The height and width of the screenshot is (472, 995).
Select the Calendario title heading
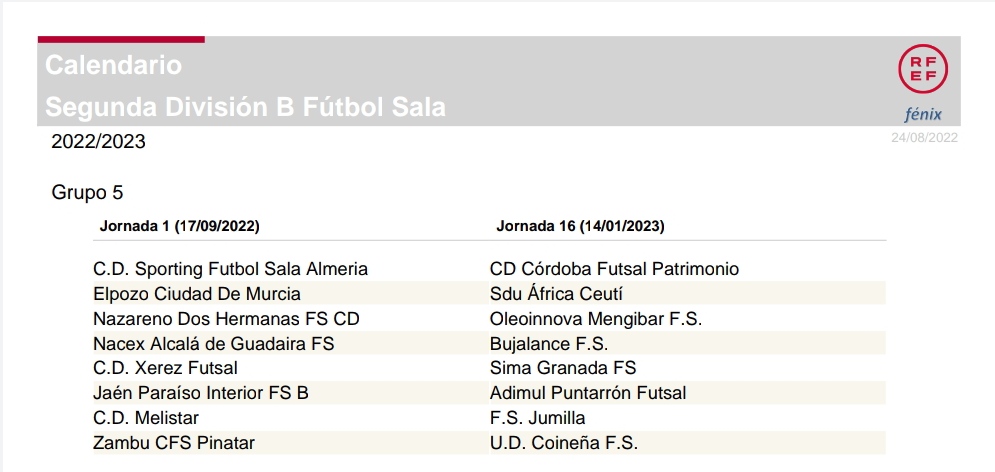tap(114, 65)
